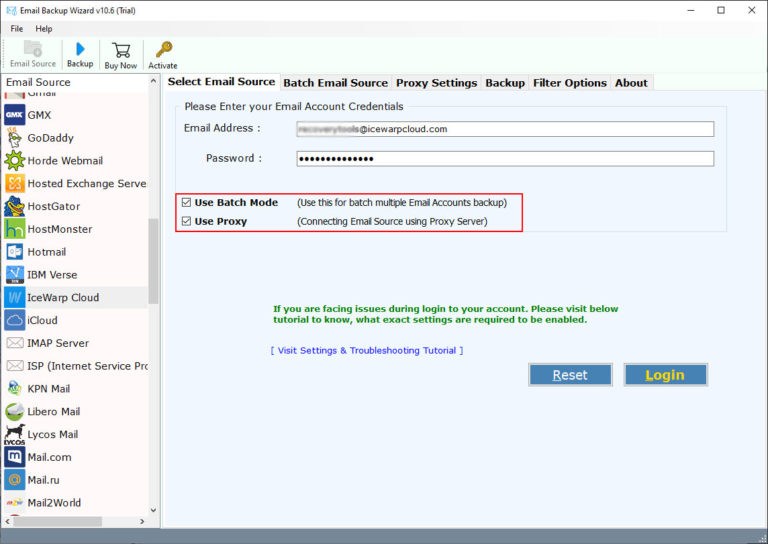Screen dimensions: 768x544
Task: Close the Email Backup Wizard window
Action: [x=752, y=10]
